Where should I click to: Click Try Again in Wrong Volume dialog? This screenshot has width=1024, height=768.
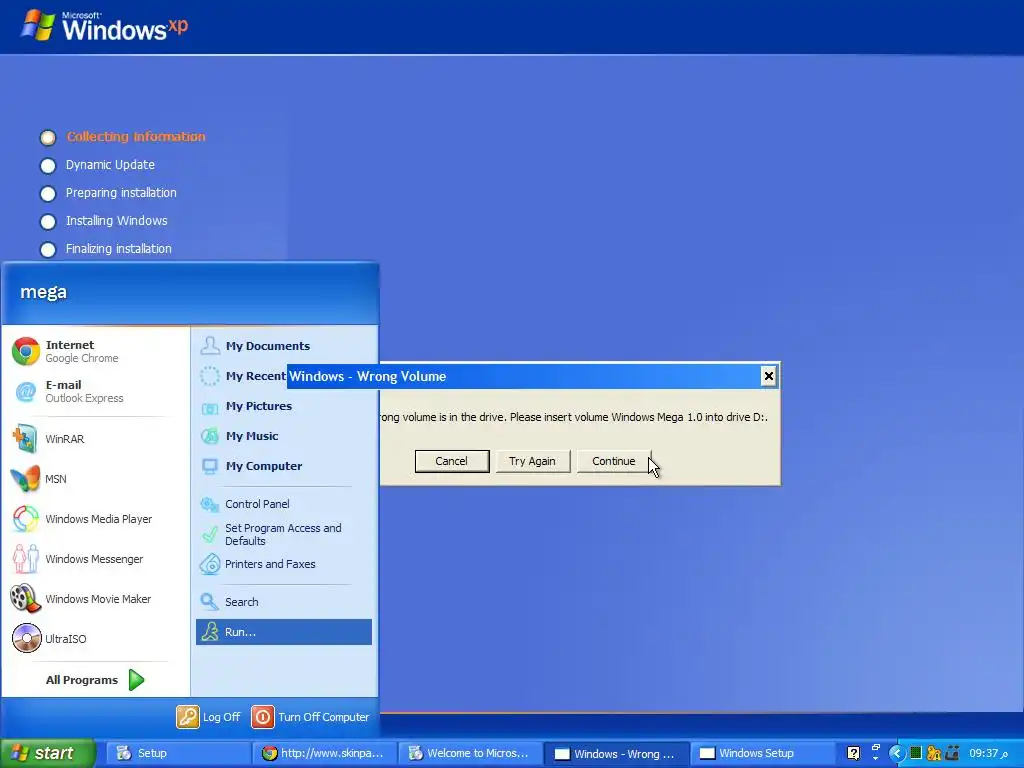coord(532,461)
